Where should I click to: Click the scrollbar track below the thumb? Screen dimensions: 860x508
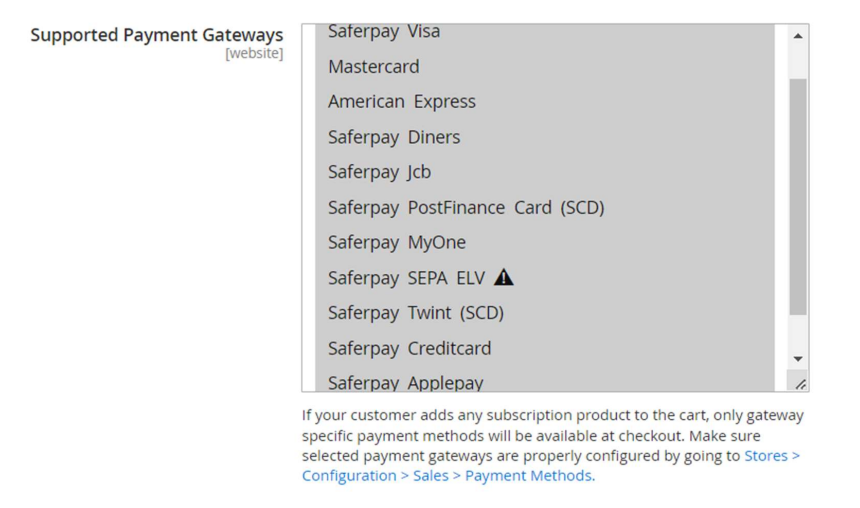pyautogui.click(x=797, y=332)
